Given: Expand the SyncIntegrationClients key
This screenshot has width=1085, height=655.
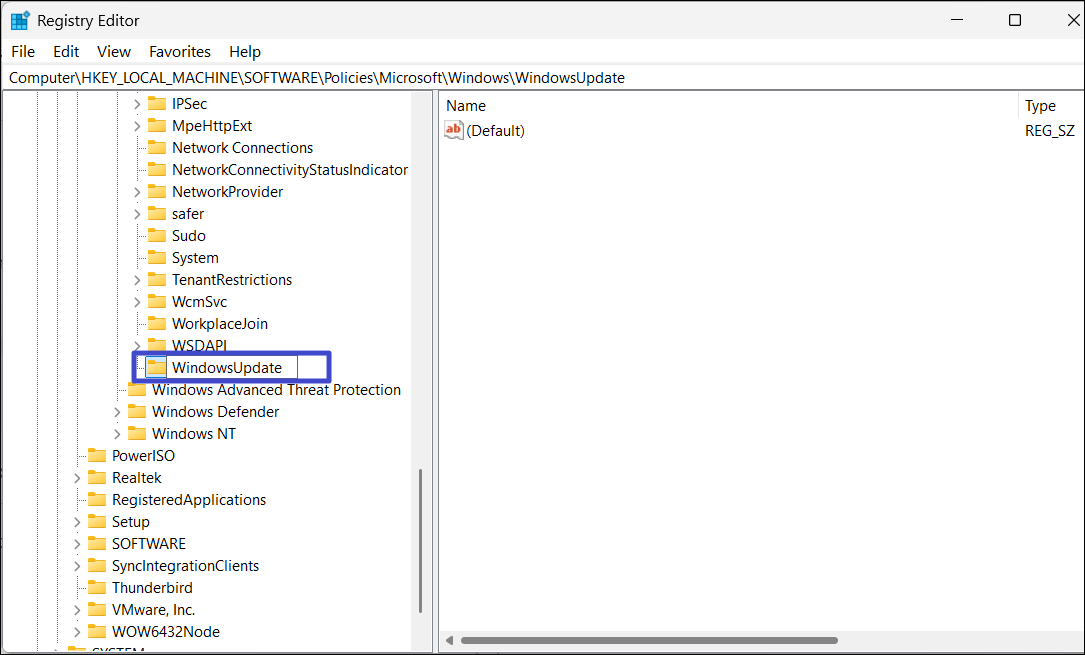Looking at the screenshot, I should tap(77, 566).
